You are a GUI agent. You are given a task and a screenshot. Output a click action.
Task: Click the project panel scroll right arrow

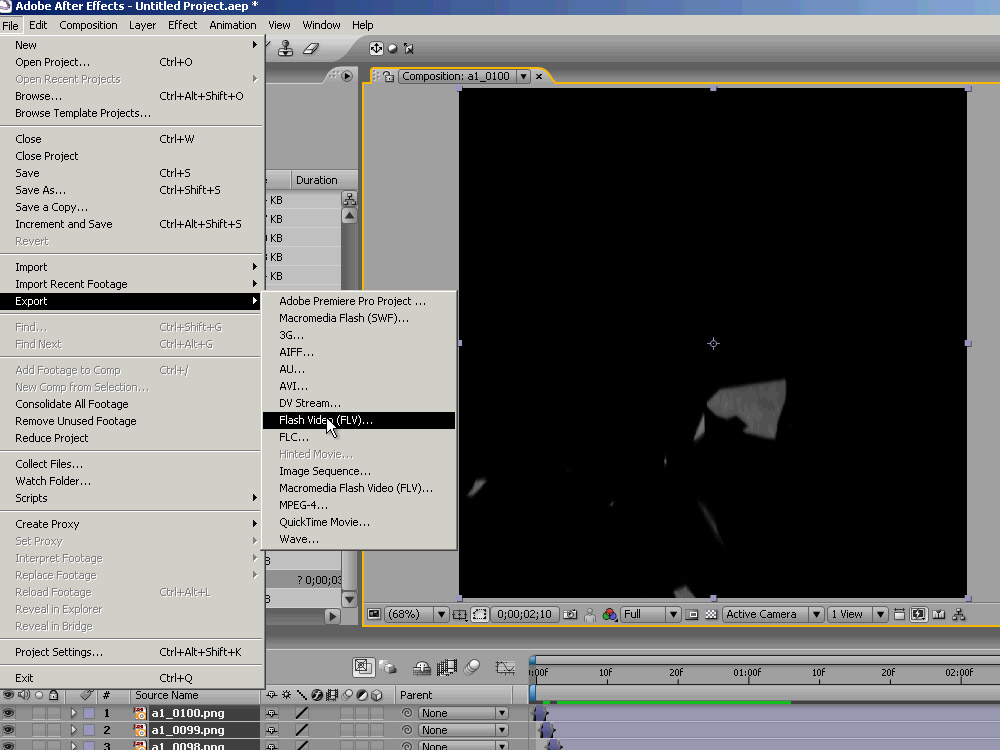[x=332, y=617]
